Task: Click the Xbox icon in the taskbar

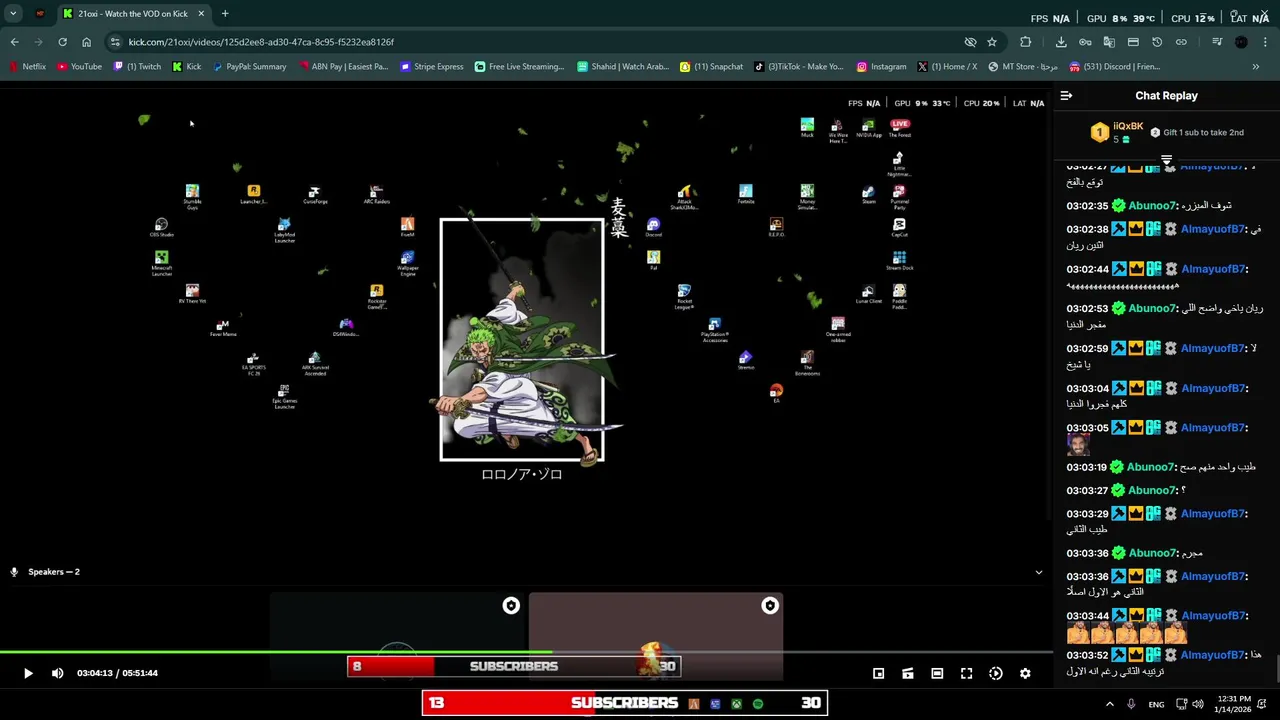Action: pyautogui.click(x=736, y=704)
